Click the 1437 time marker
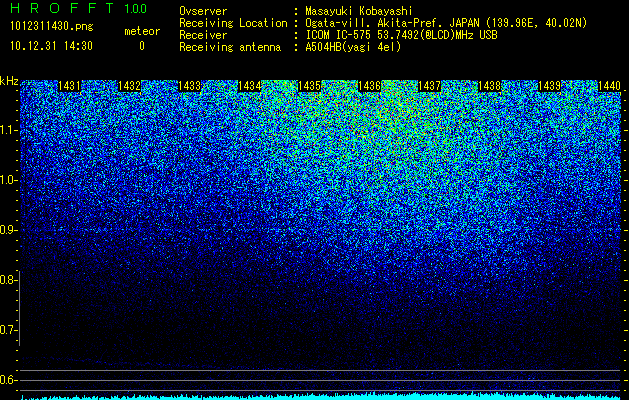629x400 pixels. pyautogui.click(x=429, y=86)
